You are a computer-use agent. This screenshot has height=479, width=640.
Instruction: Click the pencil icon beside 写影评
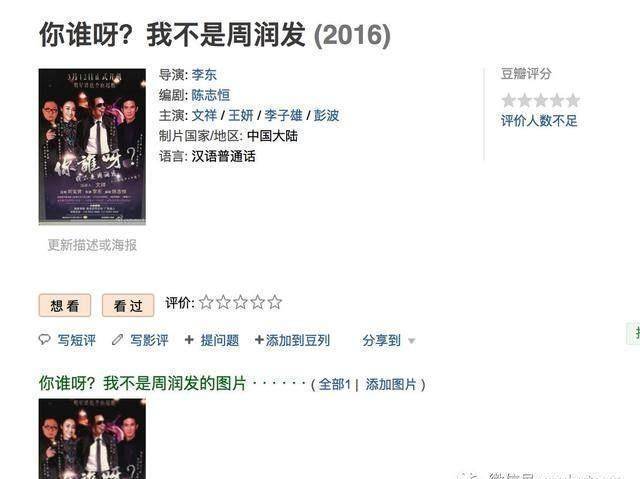pyautogui.click(x=117, y=339)
